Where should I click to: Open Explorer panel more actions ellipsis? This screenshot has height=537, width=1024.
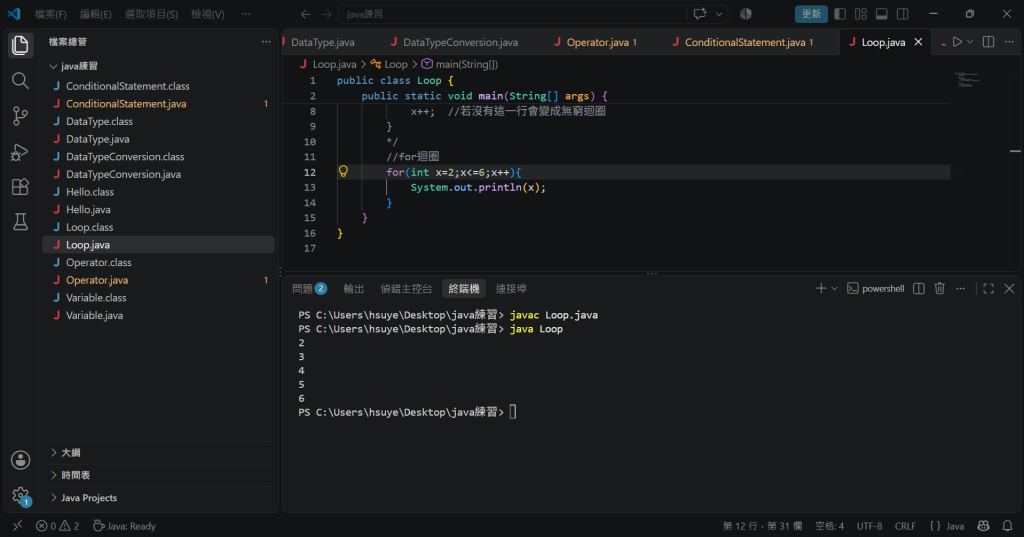(266, 42)
